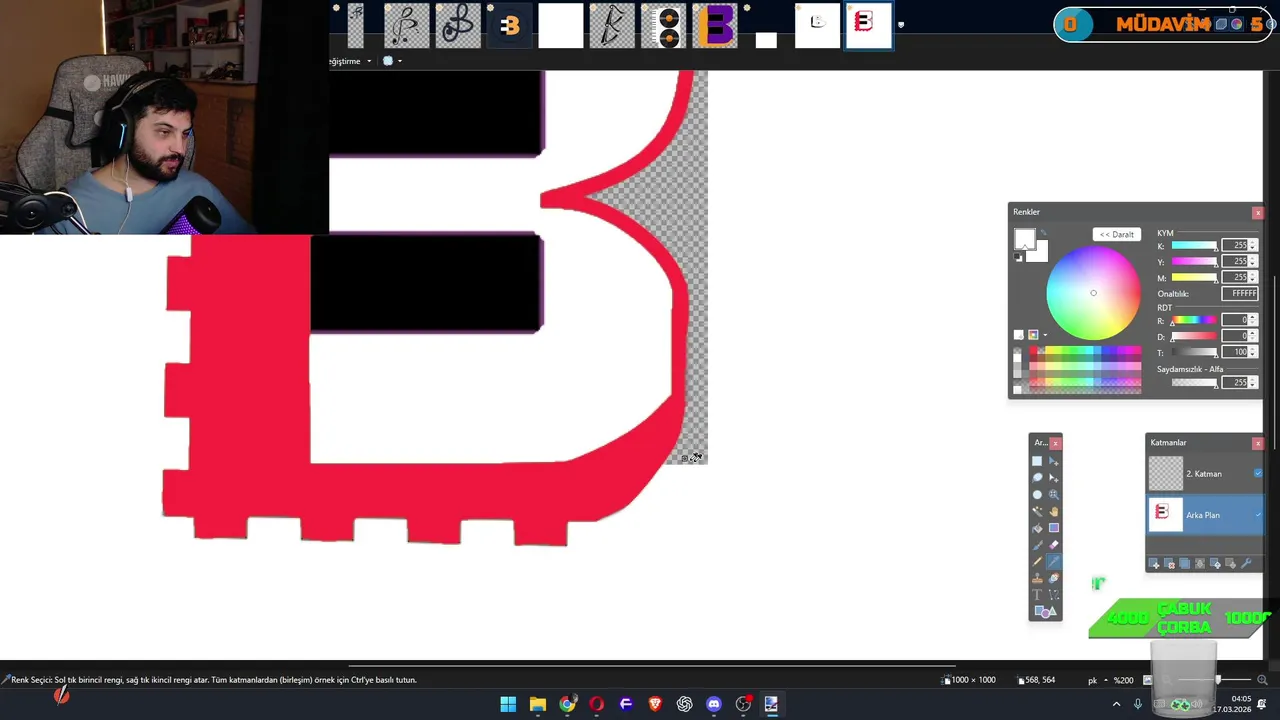Image resolution: width=1280 pixels, height=720 pixels.
Task: Click inside the color wheel
Action: click(1093, 293)
